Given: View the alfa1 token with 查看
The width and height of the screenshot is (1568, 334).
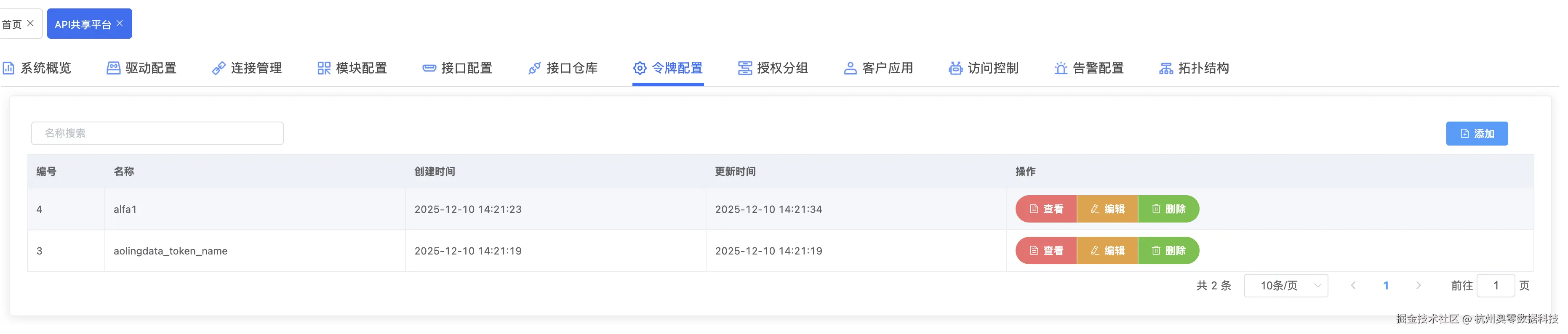Looking at the screenshot, I should point(1046,209).
